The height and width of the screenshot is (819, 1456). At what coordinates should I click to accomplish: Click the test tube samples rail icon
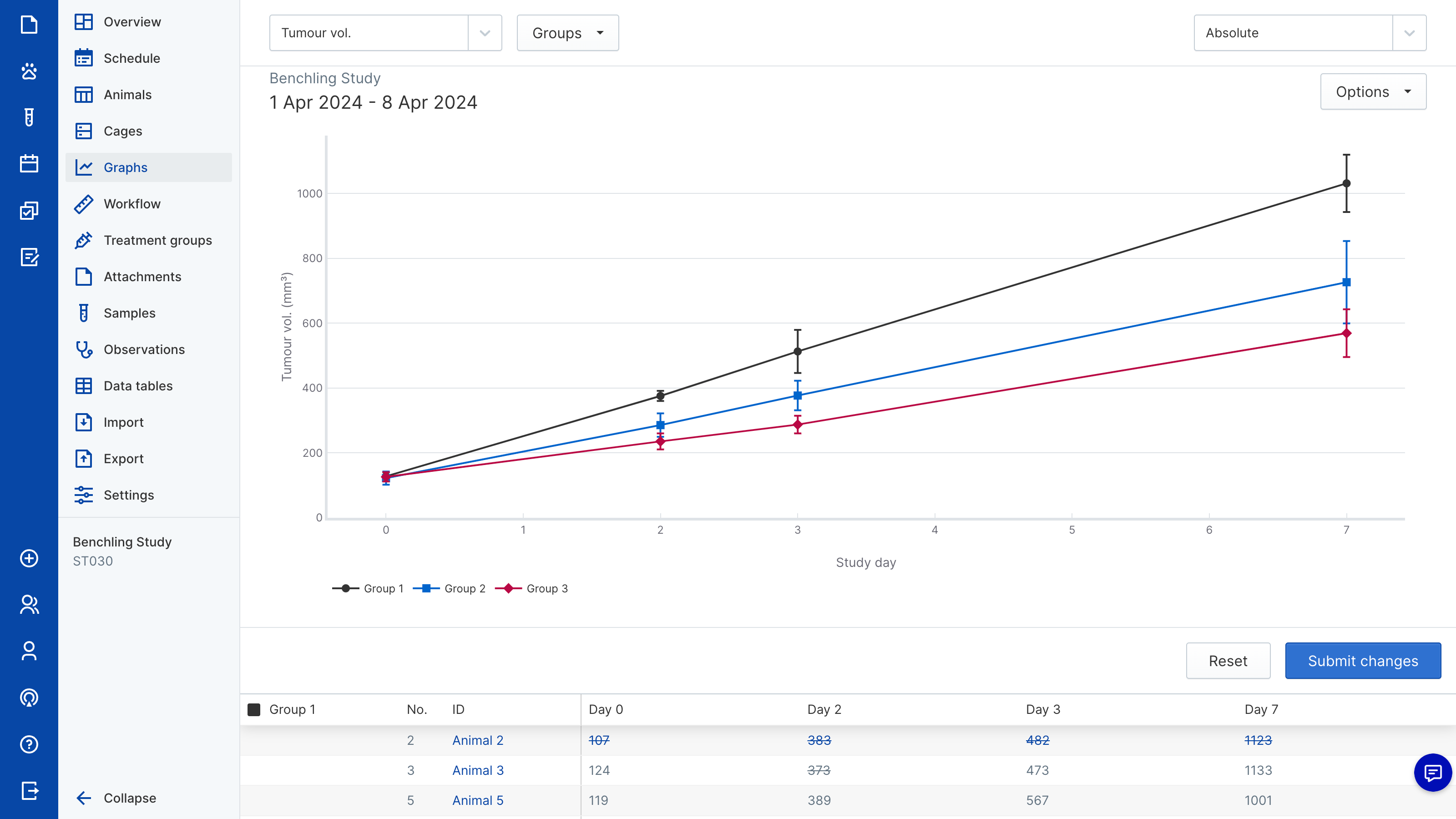(29, 117)
